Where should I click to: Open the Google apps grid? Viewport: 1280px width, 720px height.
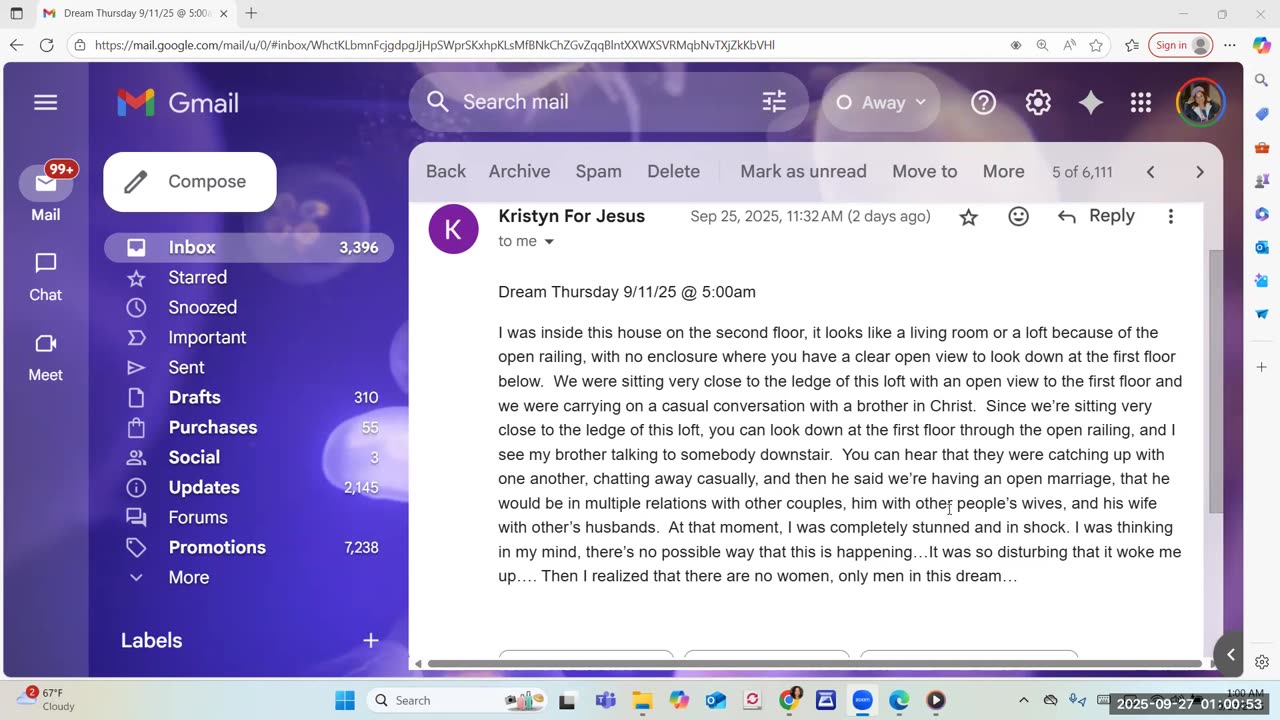[1141, 102]
